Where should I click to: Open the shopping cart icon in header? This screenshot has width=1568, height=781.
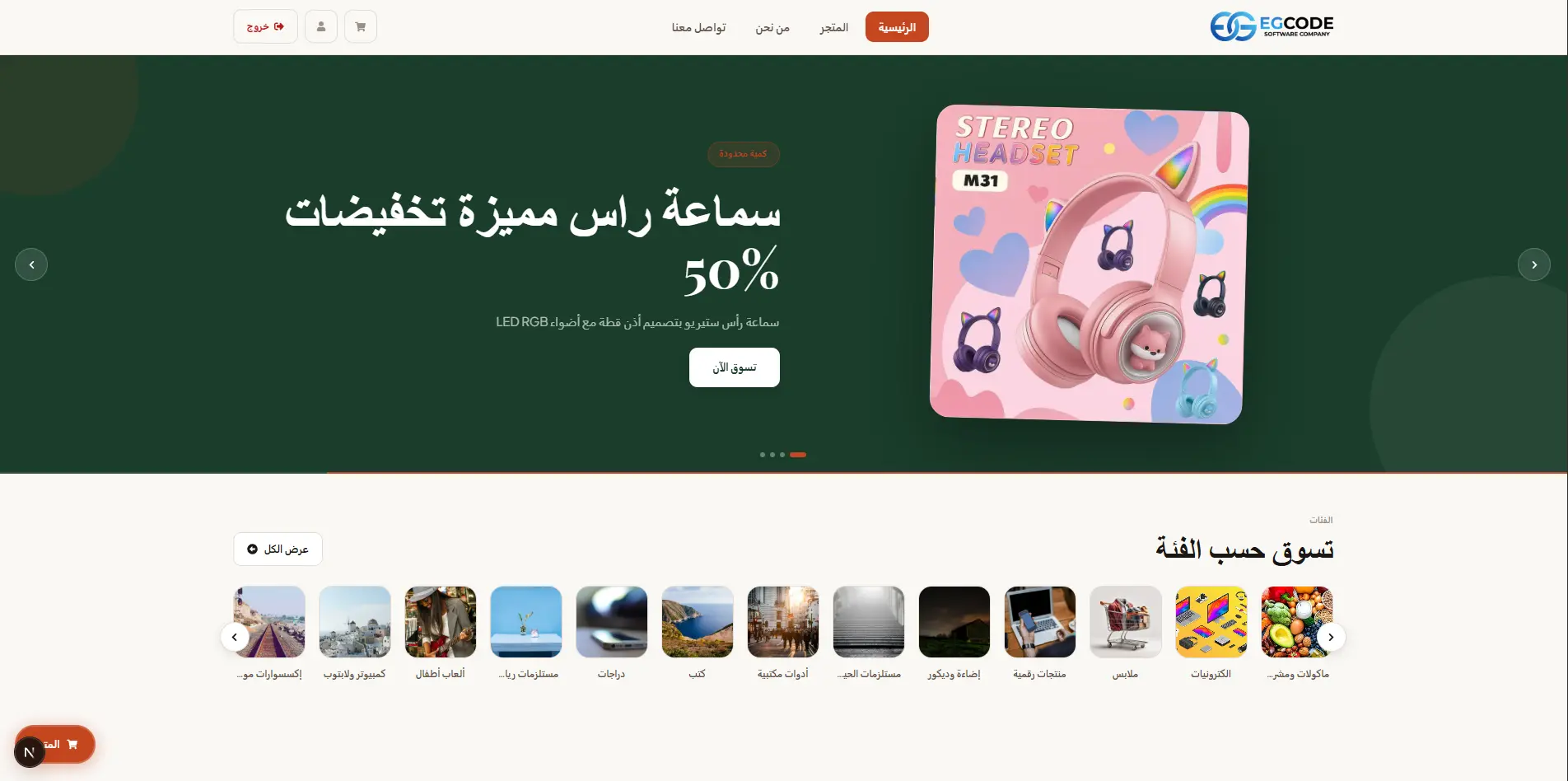coord(361,26)
